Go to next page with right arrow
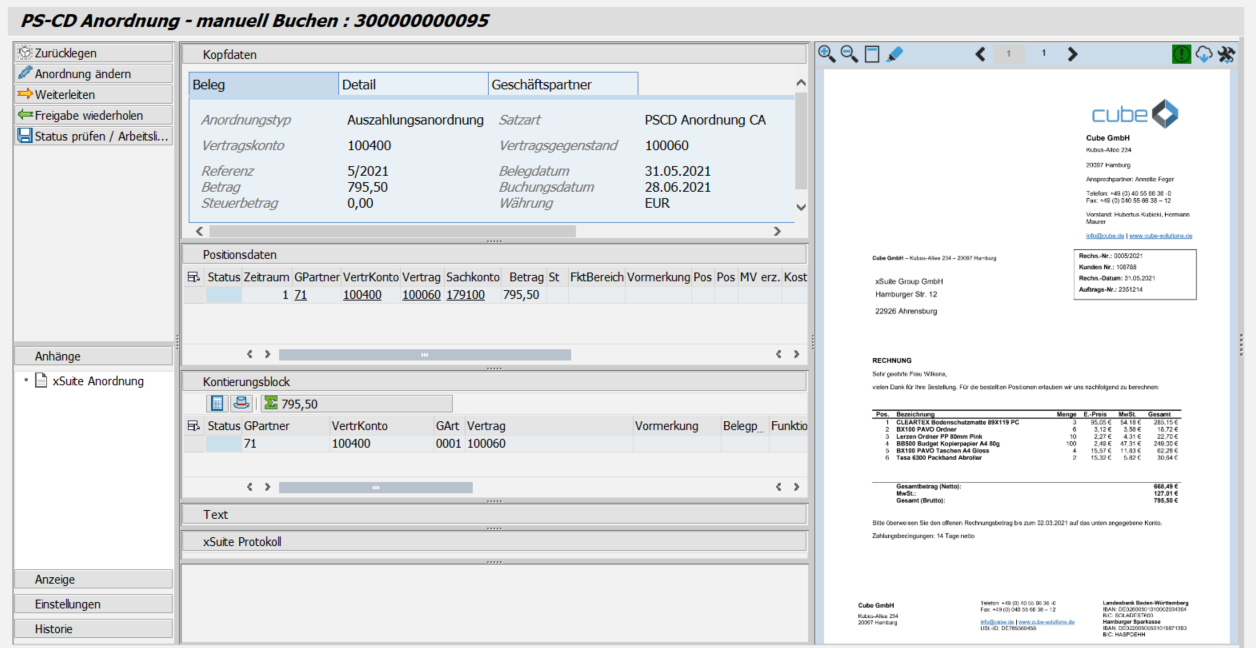 click(1072, 54)
